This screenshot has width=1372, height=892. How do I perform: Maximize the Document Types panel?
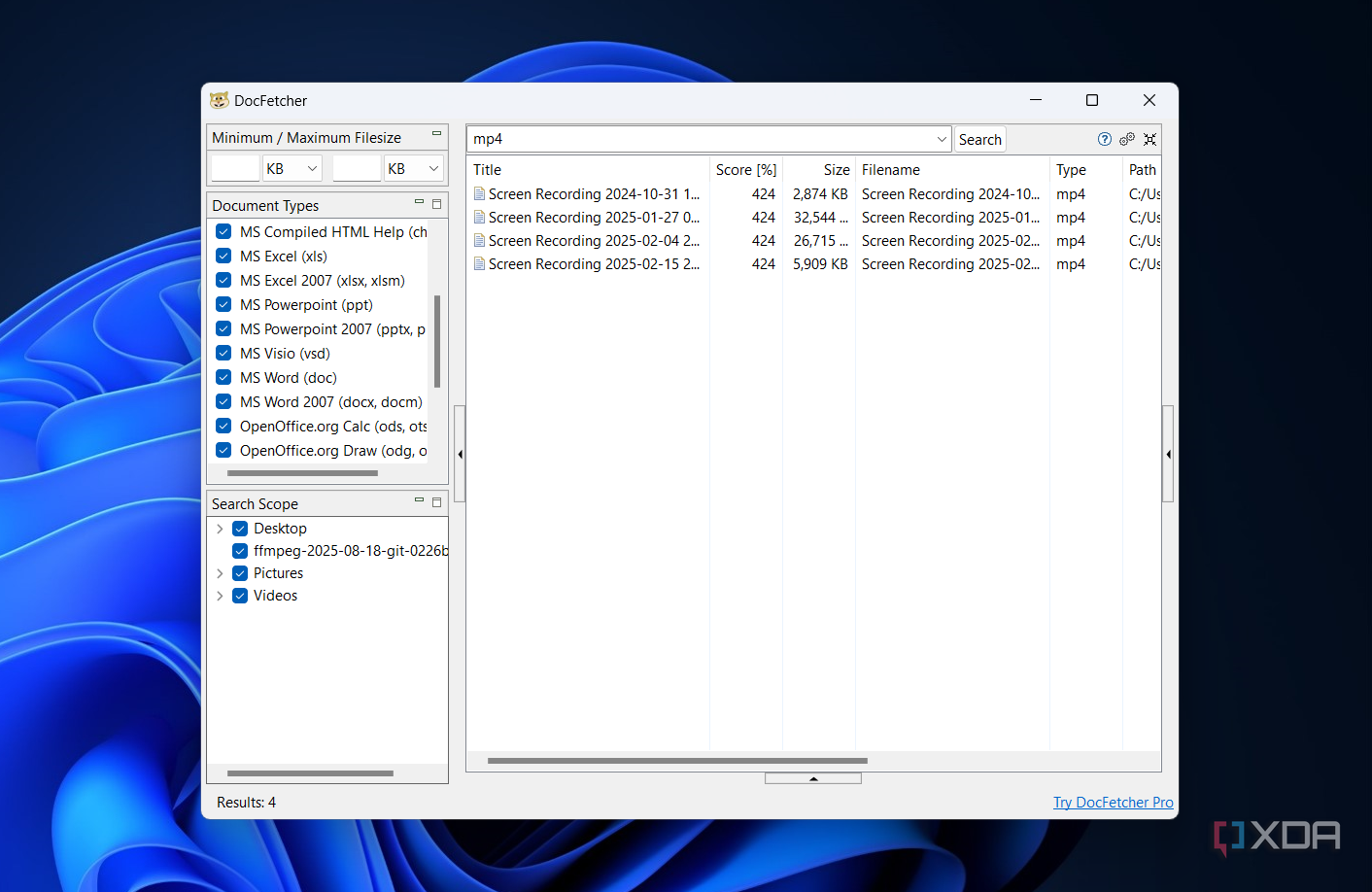click(436, 204)
